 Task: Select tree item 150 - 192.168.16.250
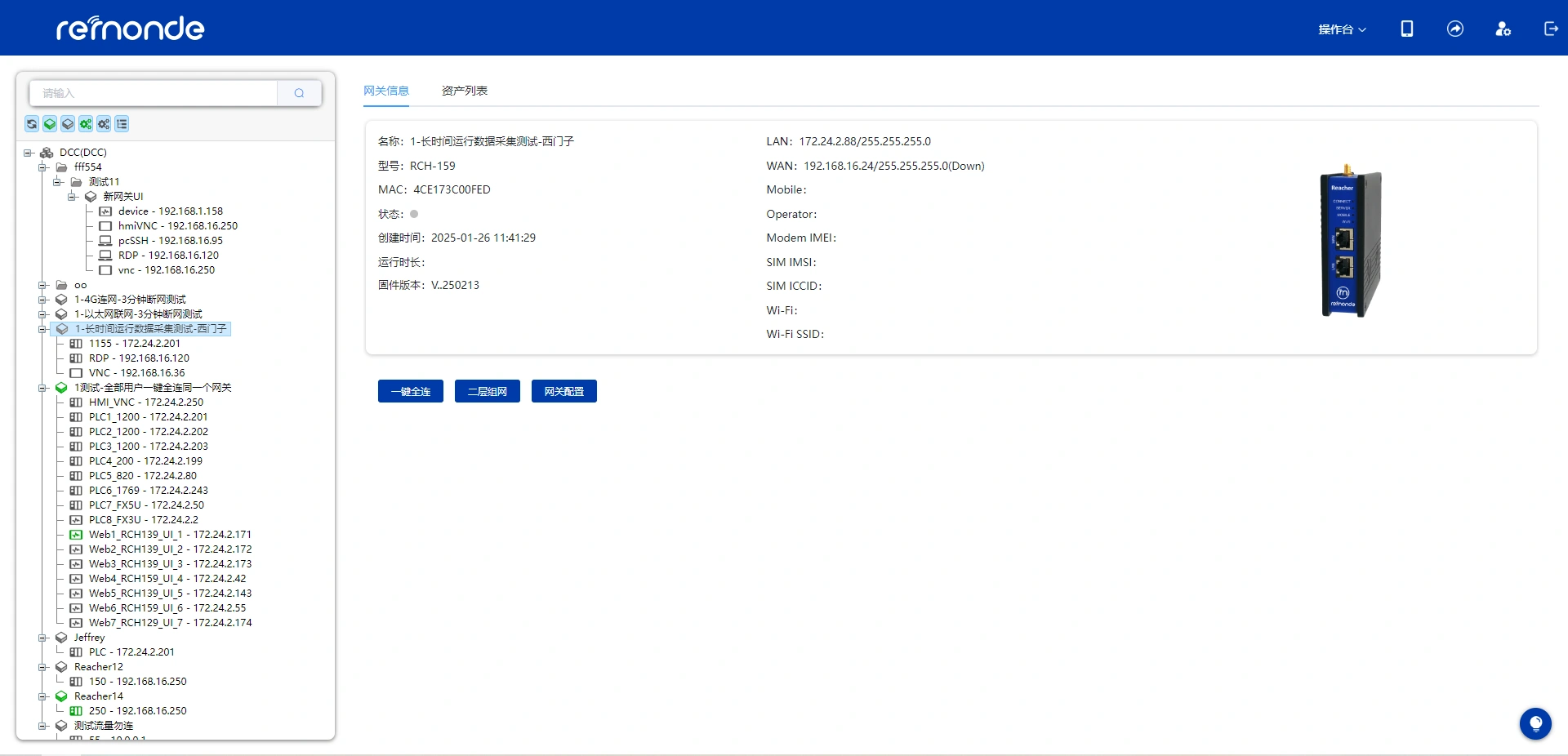pos(137,682)
